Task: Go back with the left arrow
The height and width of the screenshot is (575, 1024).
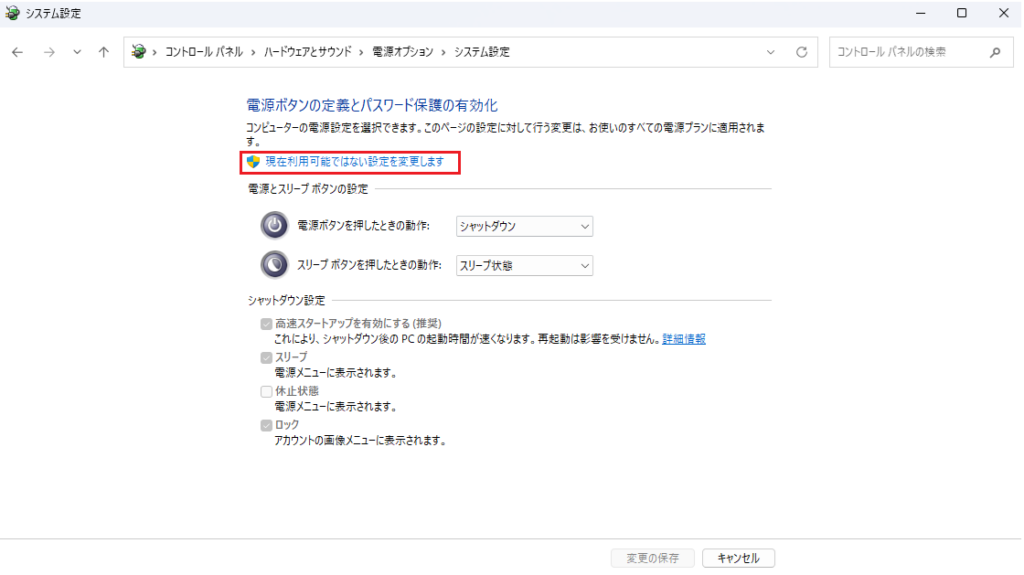Action: tap(18, 52)
